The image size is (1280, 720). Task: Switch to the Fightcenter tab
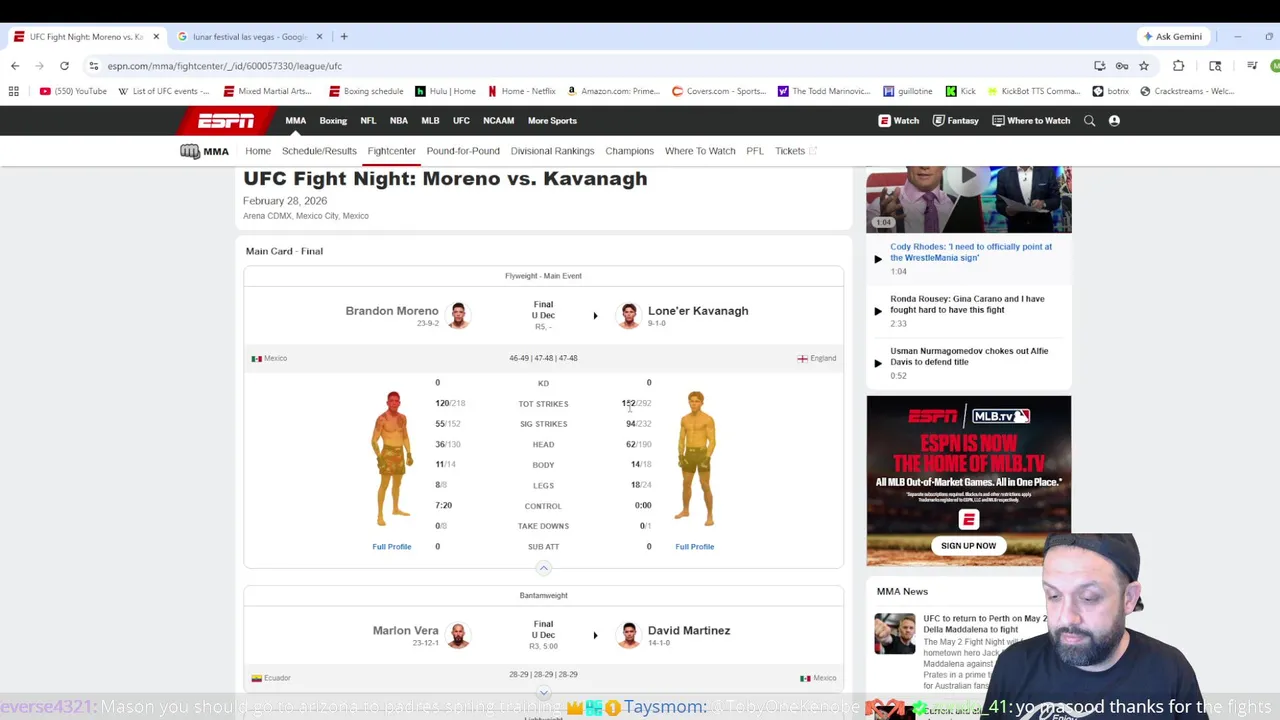click(391, 151)
